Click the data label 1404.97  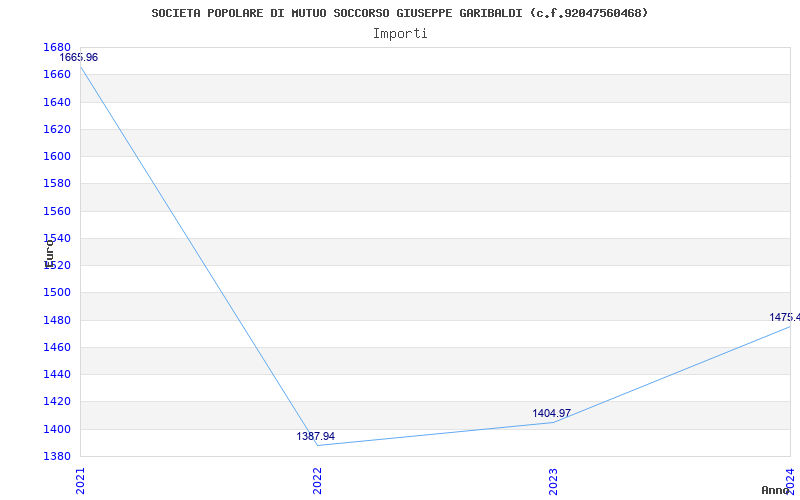tap(552, 413)
